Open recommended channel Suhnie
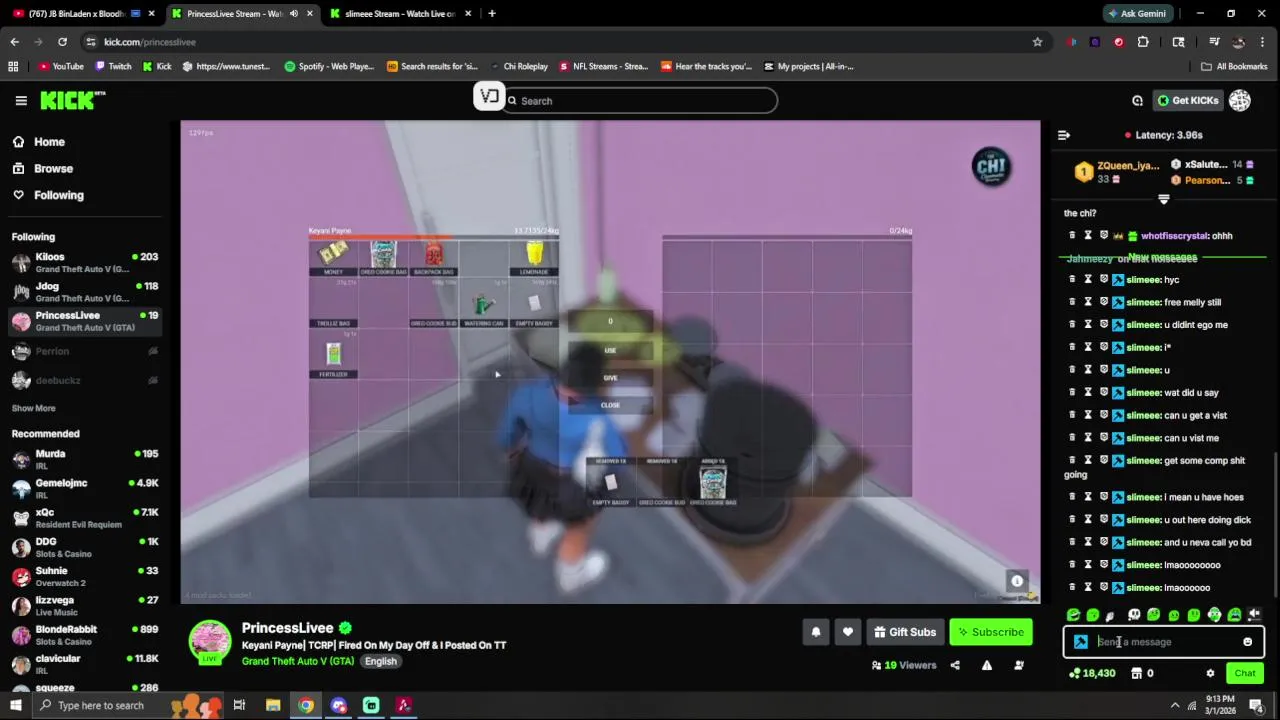 pyautogui.click(x=86, y=577)
